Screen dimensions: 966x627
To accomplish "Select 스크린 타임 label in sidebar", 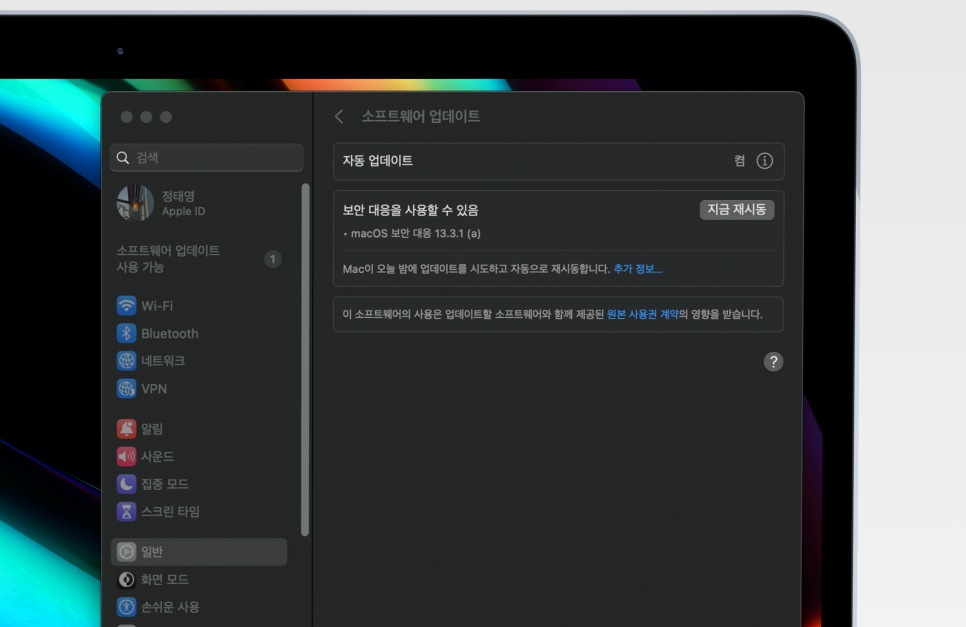I will 171,512.
